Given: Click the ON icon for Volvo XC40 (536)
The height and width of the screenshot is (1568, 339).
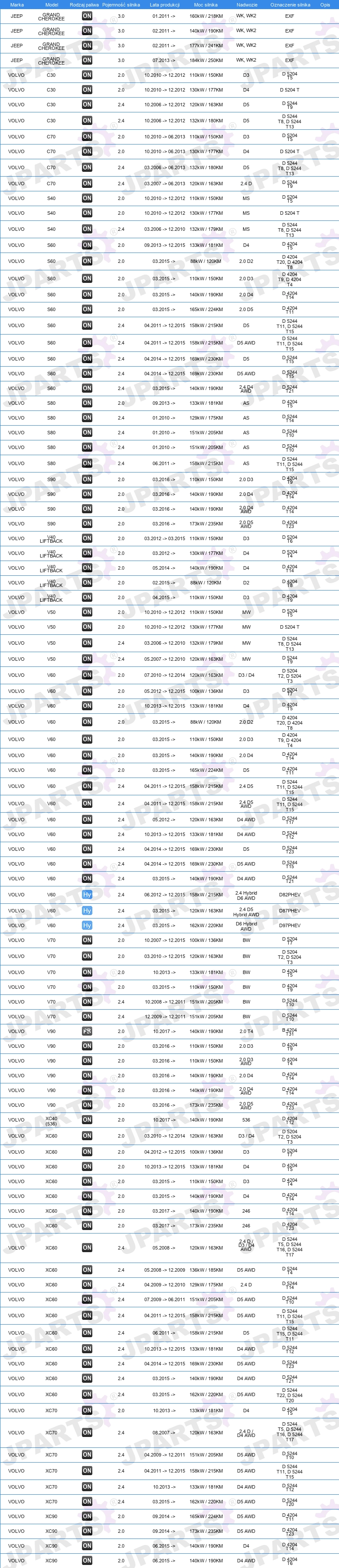Looking at the screenshot, I should [x=87, y=1120].
